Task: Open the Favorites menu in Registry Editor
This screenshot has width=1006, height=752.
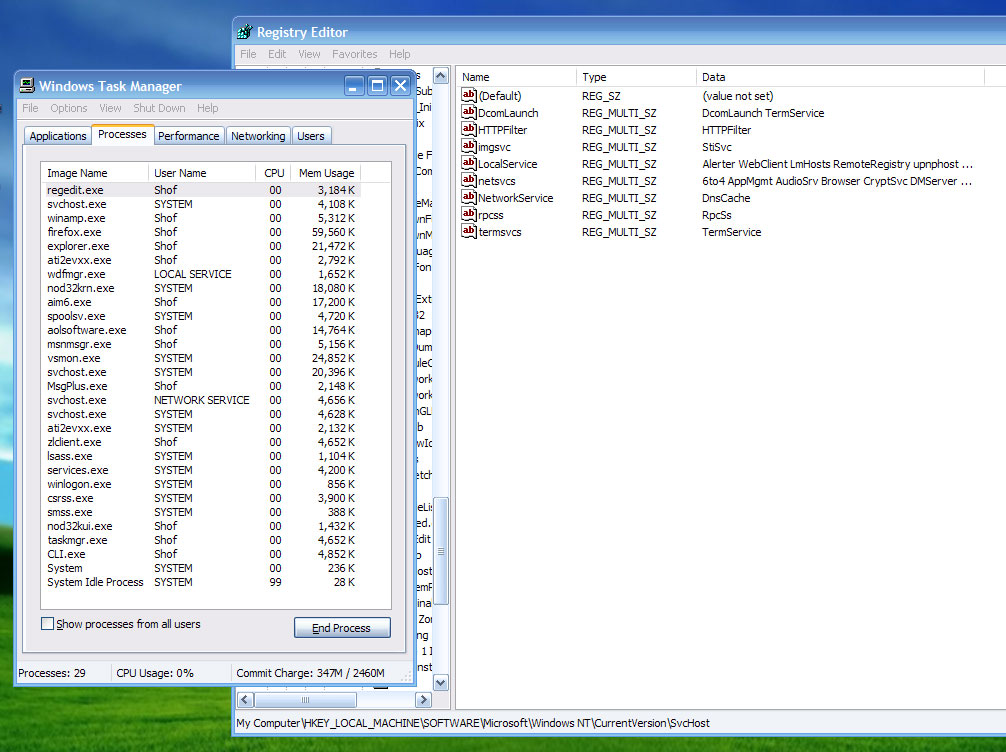Action: pos(354,54)
